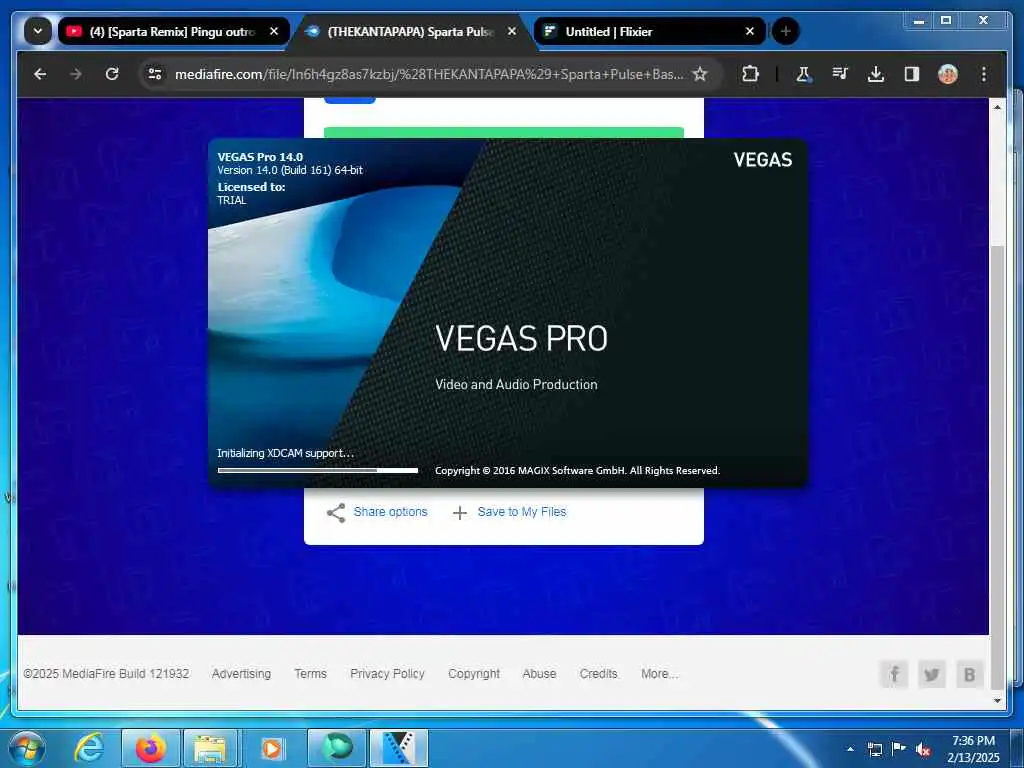Show browser downloads
1024x768 pixels.
876,74
